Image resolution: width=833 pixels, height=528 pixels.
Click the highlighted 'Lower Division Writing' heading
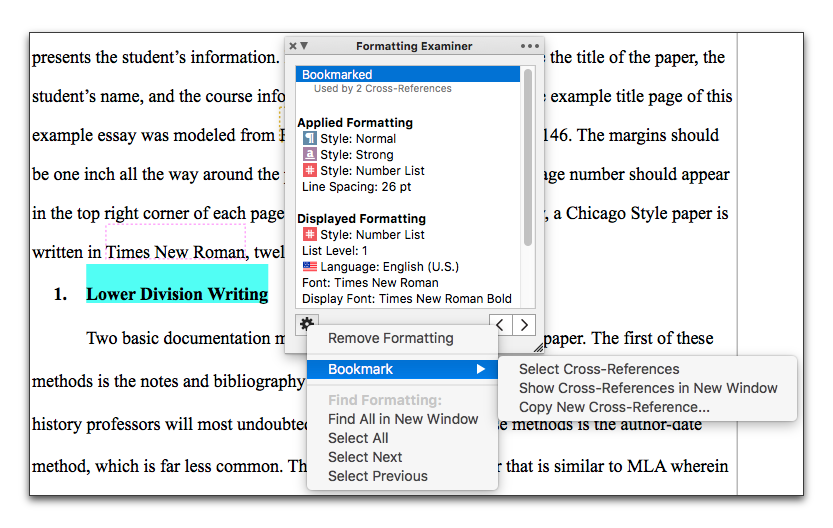tap(177, 294)
